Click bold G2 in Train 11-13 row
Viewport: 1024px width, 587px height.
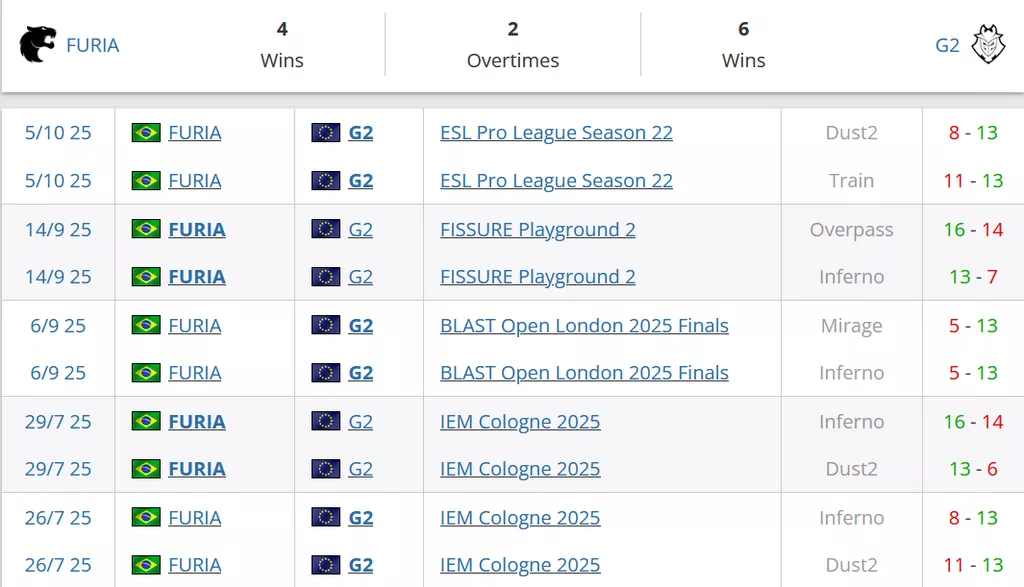(360, 181)
